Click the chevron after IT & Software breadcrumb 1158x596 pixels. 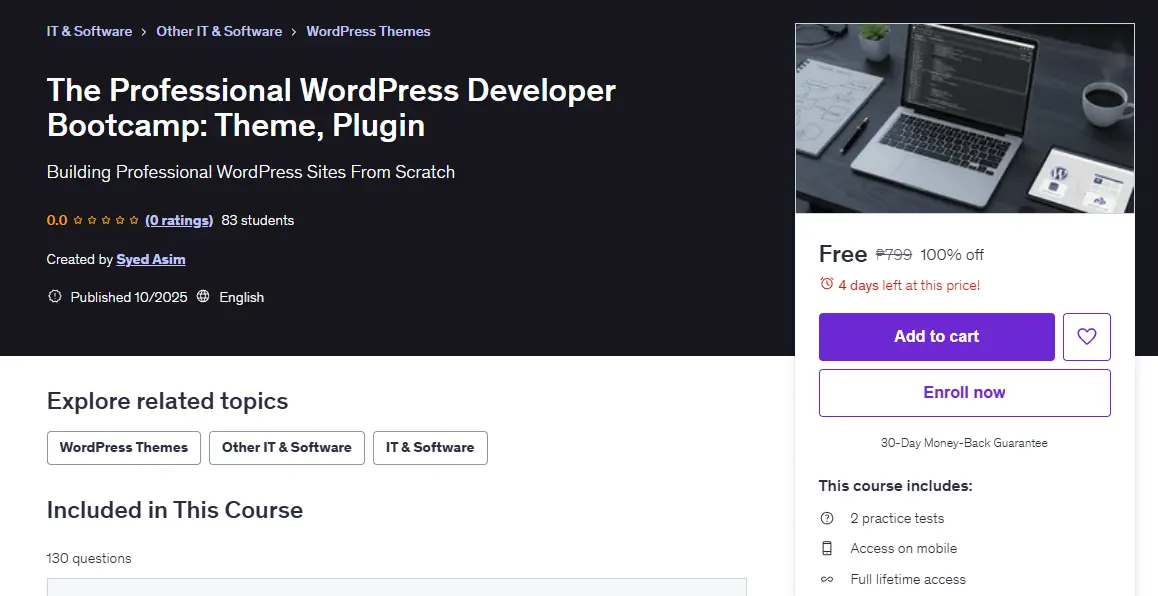pos(144,32)
